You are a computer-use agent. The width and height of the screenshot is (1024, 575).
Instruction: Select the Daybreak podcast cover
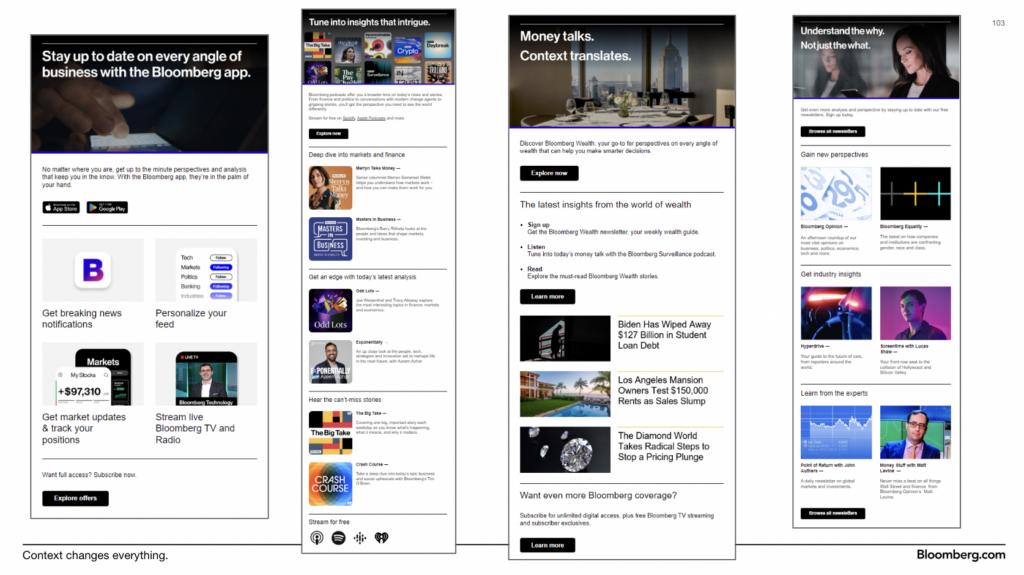(x=438, y=45)
